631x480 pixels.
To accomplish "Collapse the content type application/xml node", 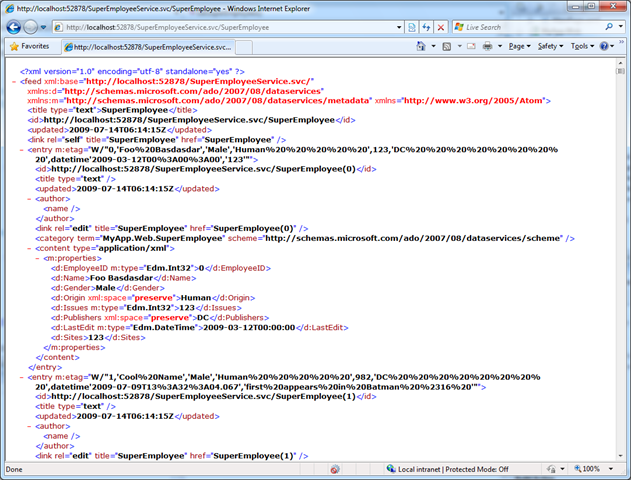I will 29,248.
